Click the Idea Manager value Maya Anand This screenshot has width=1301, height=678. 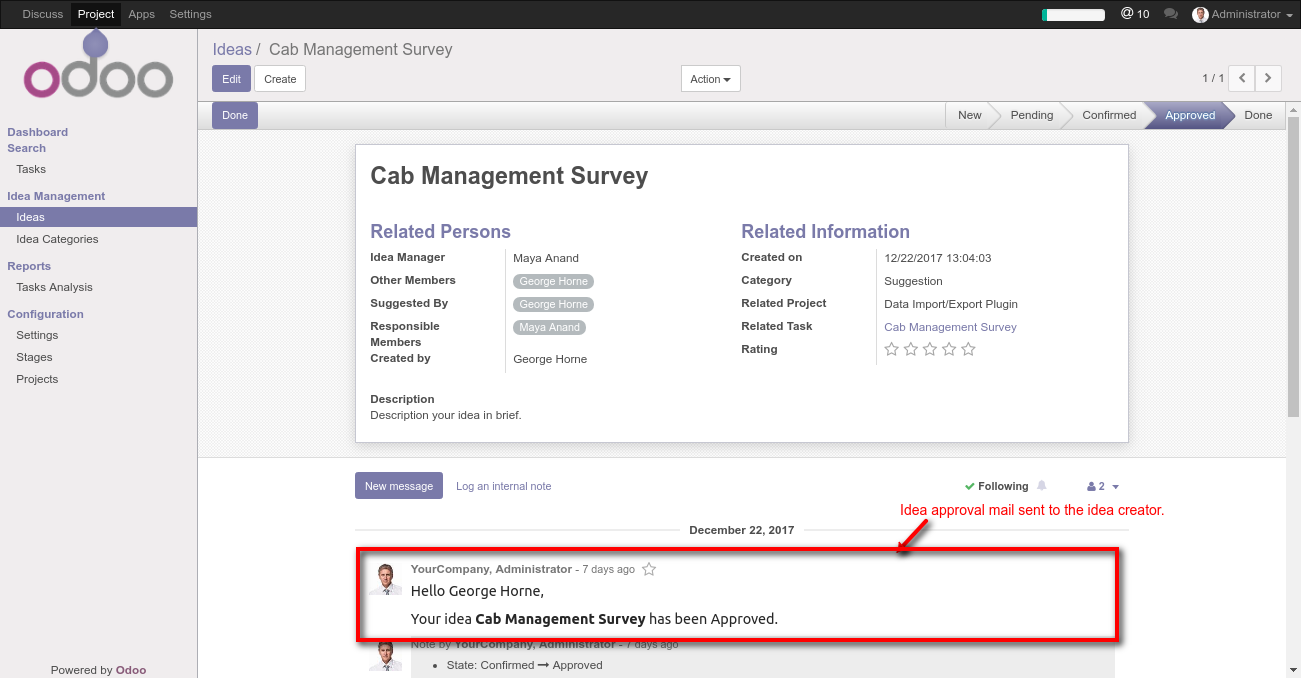[x=546, y=258]
